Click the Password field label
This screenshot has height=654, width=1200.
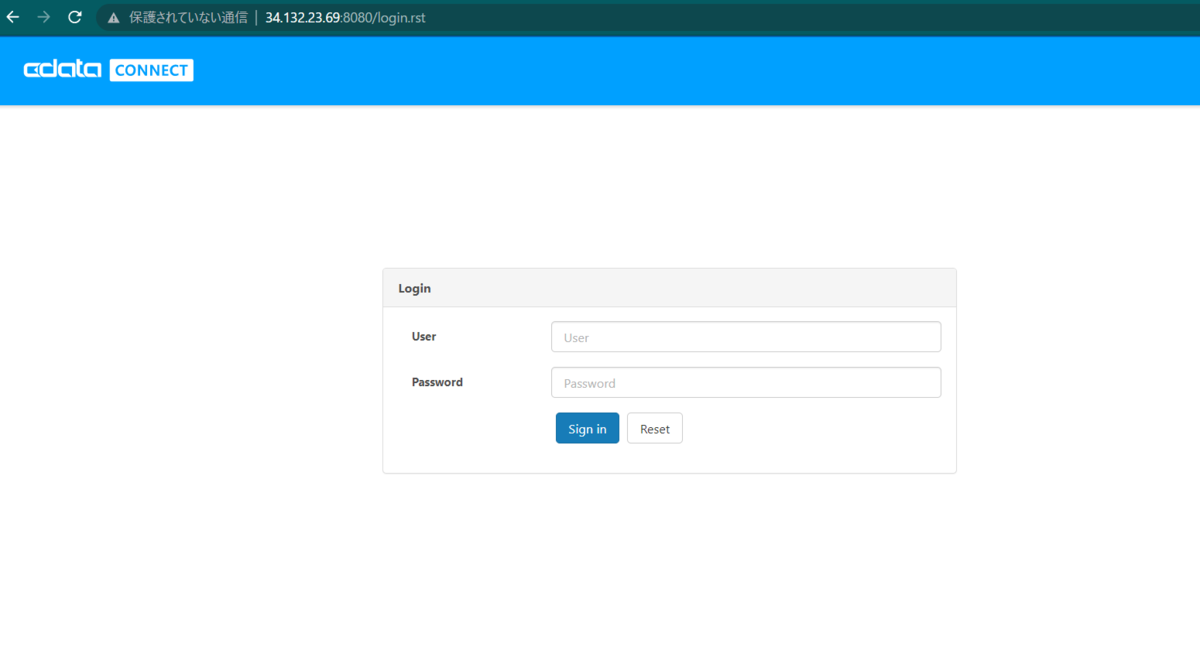coord(437,382)
